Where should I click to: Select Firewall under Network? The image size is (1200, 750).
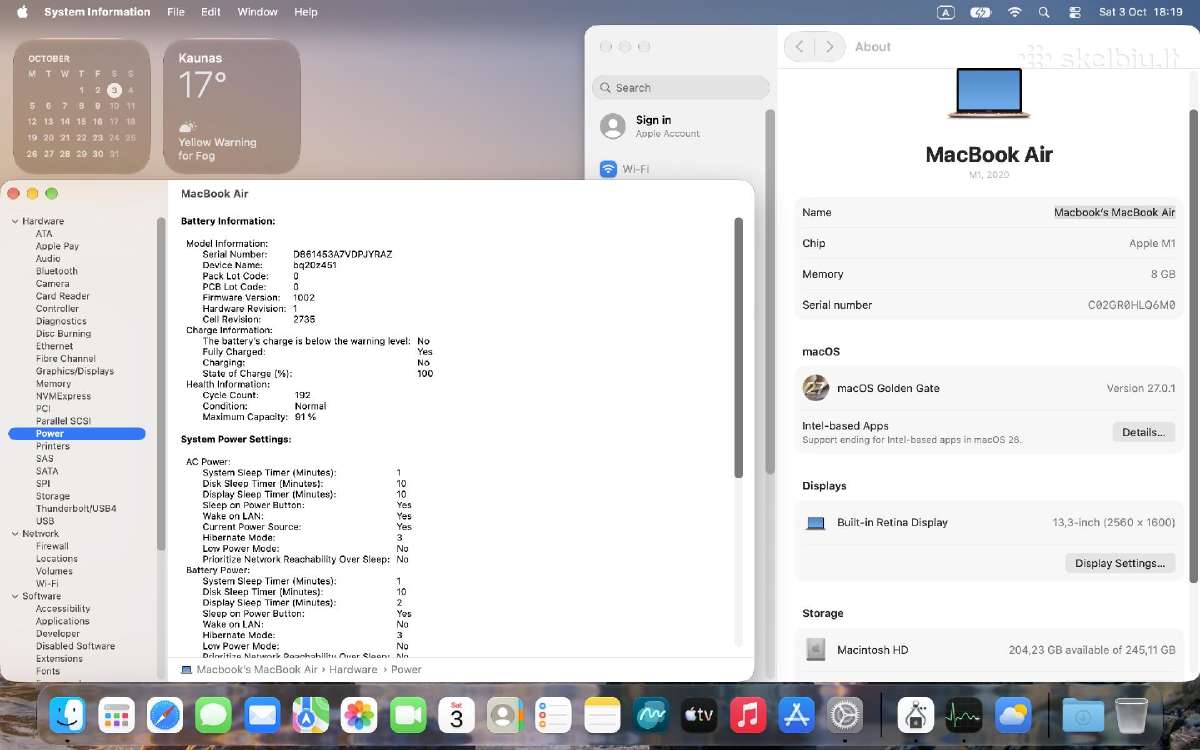[x=52, y=547]
